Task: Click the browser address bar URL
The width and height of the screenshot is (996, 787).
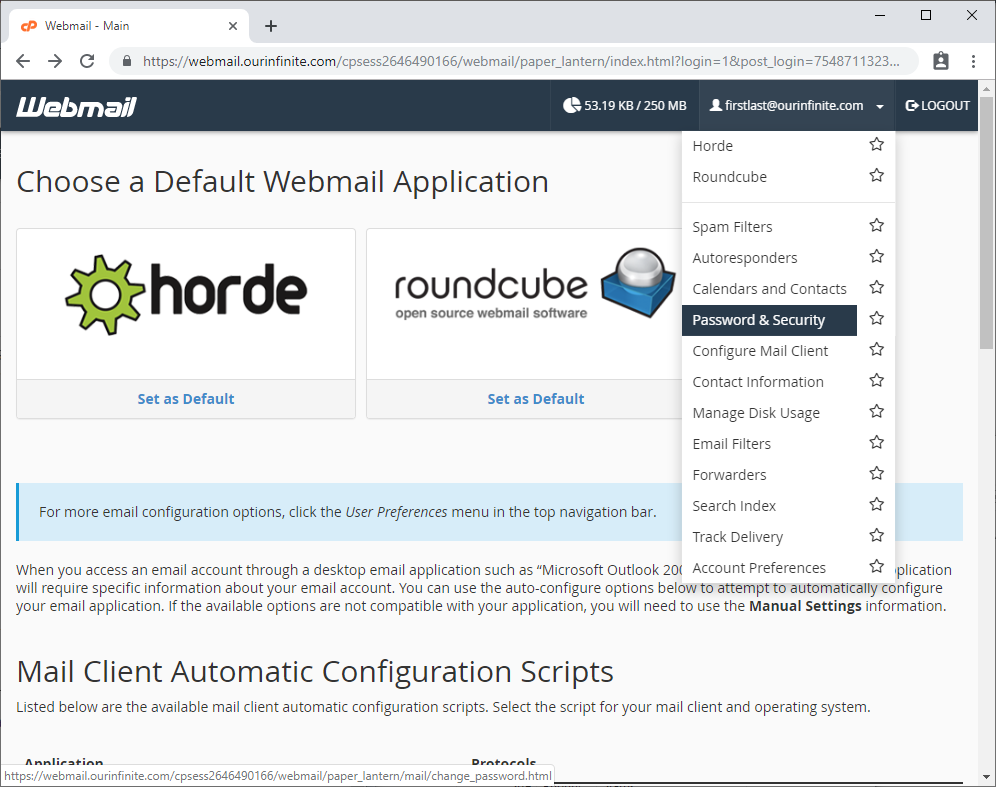Action: (521, 61)
